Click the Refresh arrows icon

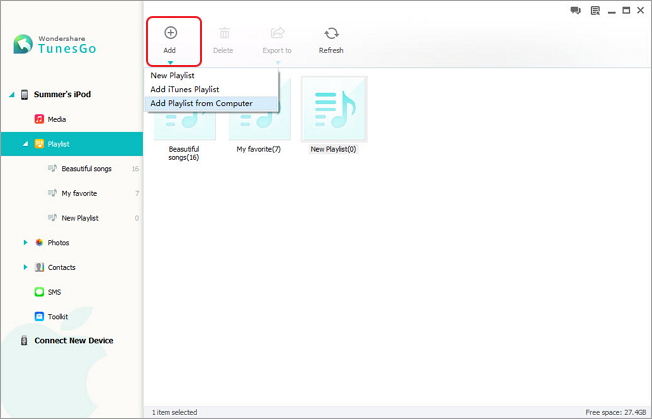(331, 33)
